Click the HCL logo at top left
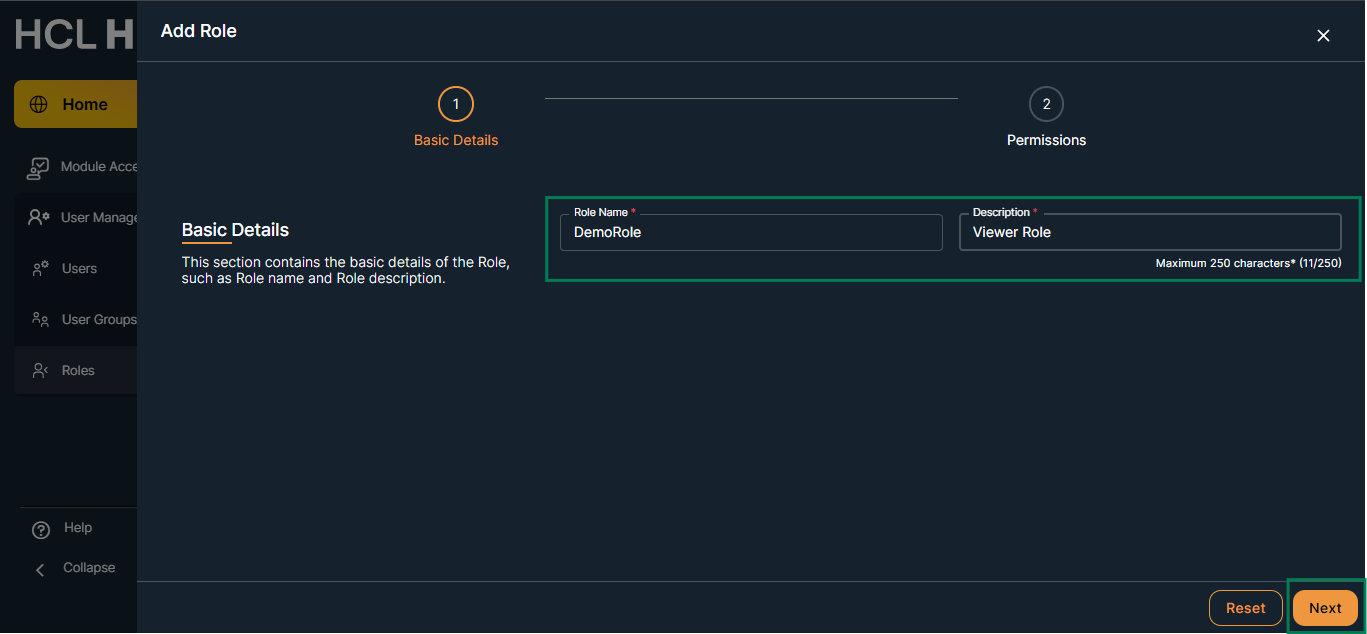Viewport: 1367px width, 634px height. (x=74, y=35)
